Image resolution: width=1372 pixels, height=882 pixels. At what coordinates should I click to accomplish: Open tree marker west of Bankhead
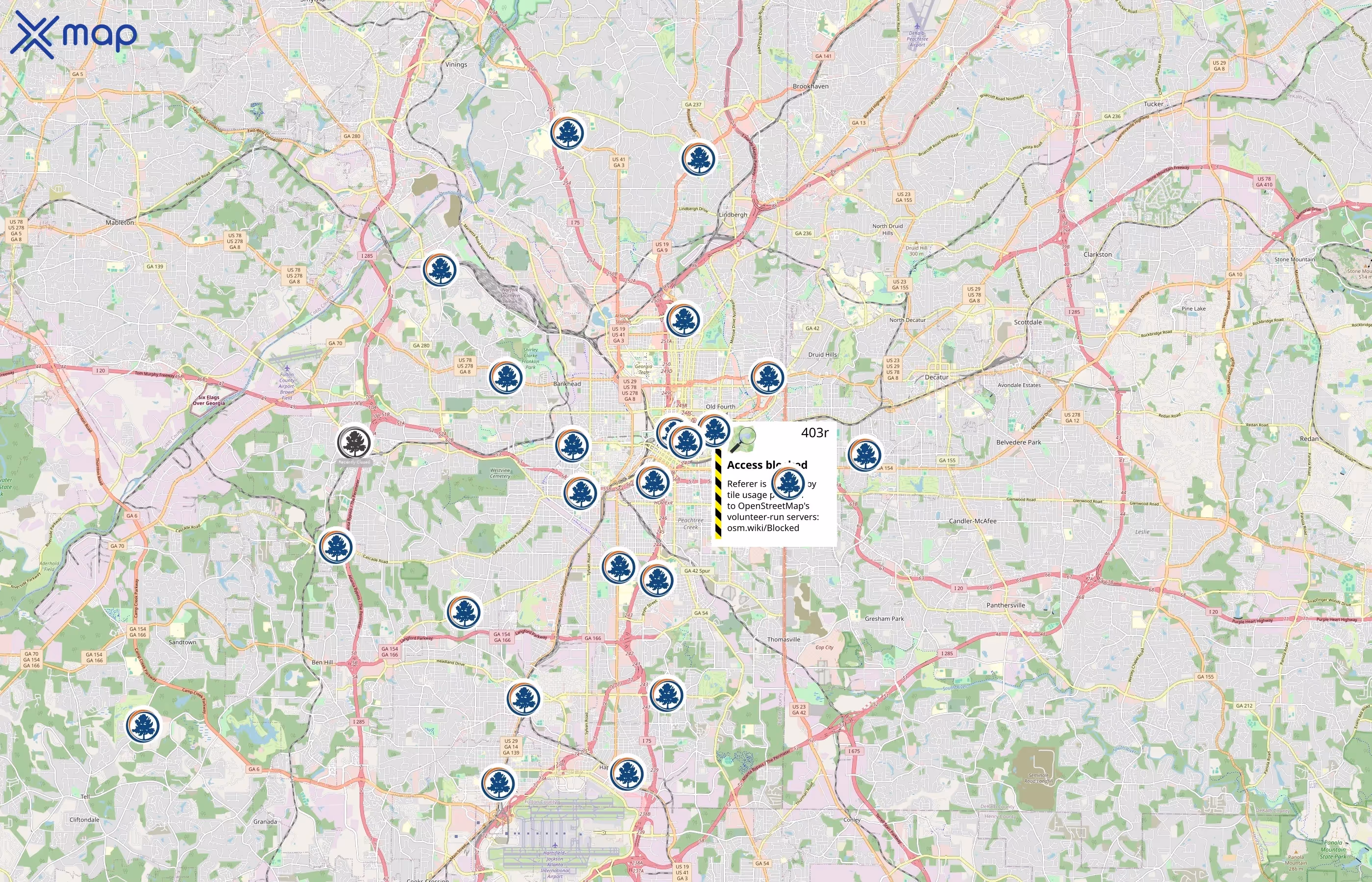[x=507, y=377]
